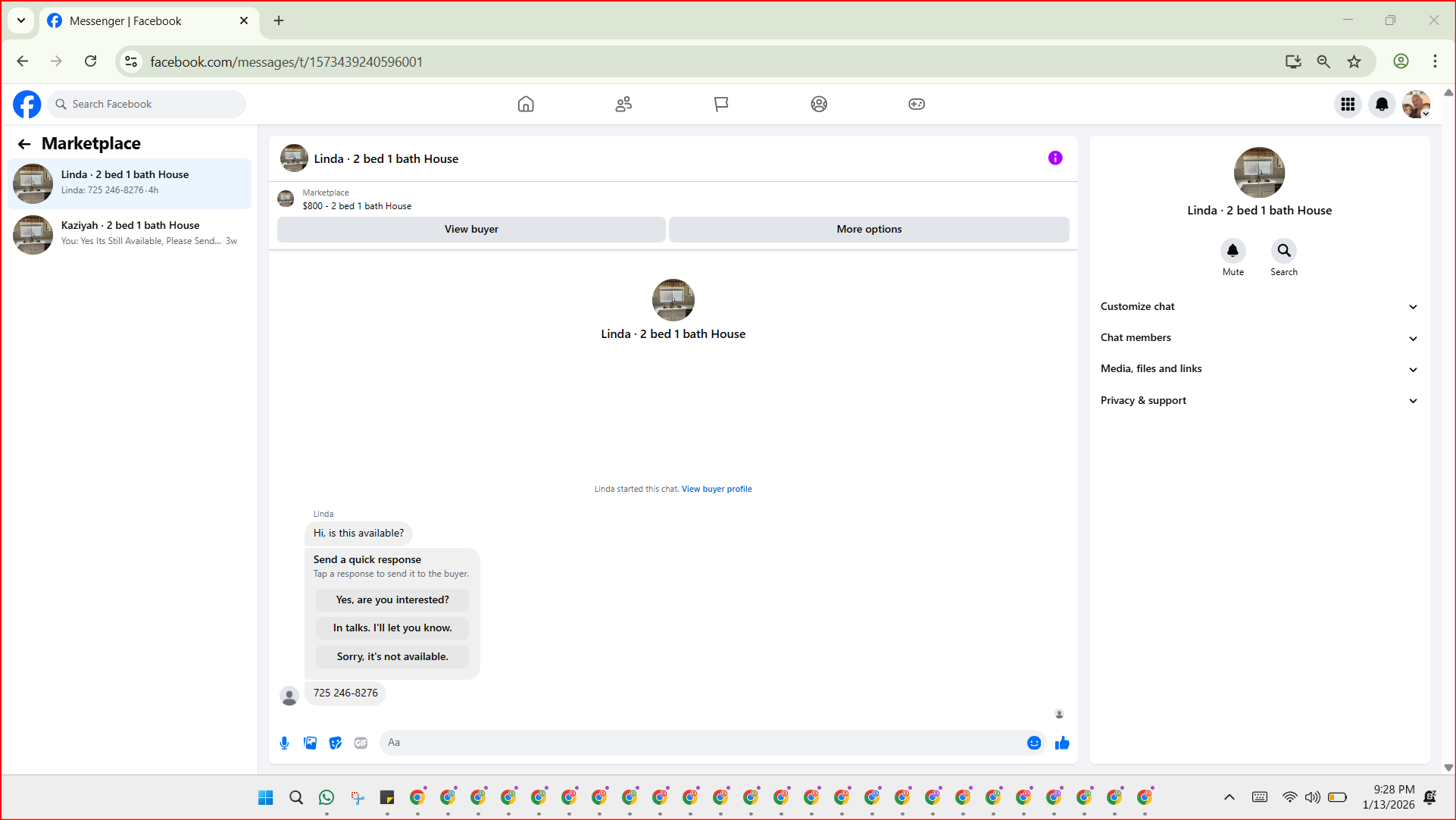Click the purple conversation info icon
Screen dimensions: 1456x820
pos(1055,158)
